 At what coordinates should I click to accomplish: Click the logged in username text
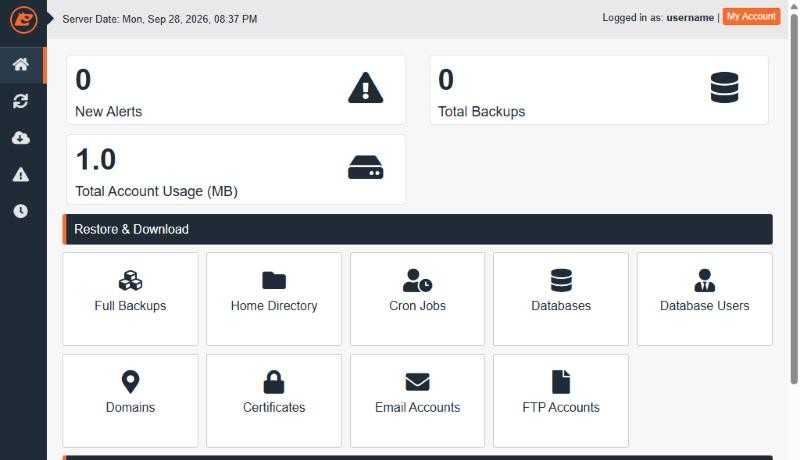(x=690, y=17)
